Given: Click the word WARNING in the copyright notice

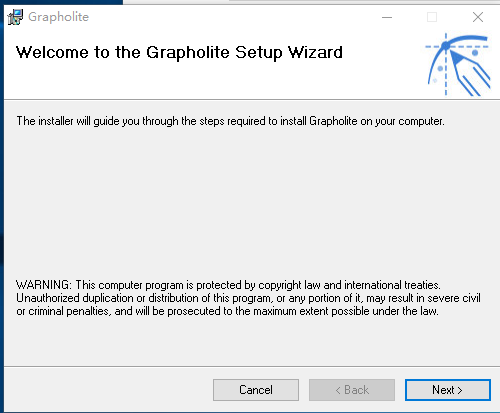Looking at the screenshot, I should point(44,285).
